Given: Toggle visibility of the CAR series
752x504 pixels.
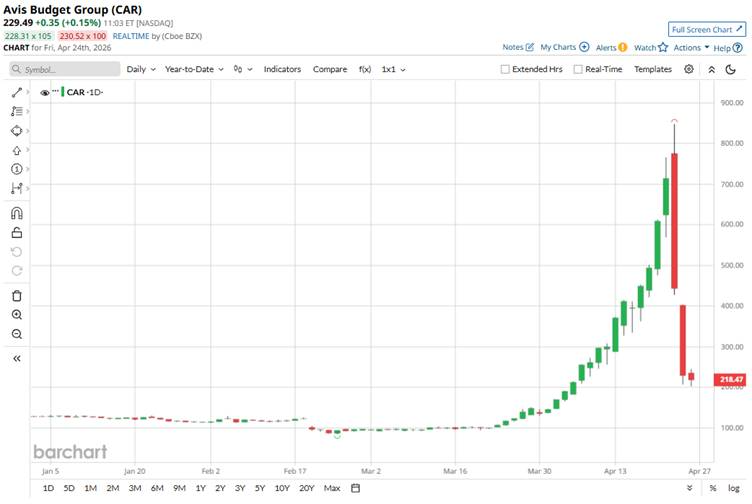Looking at the screenshot, I should 45,92.
